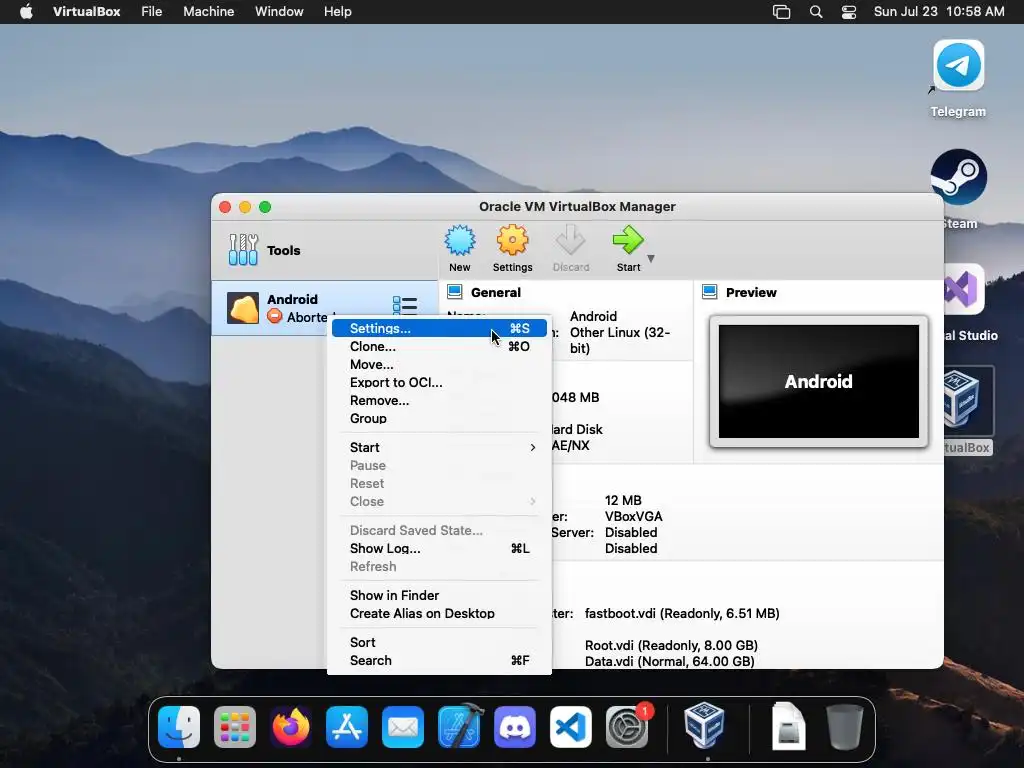1024x768 pixels.
Task: Launch Visual Studio Code from the Dock
Action: point(571,727)
